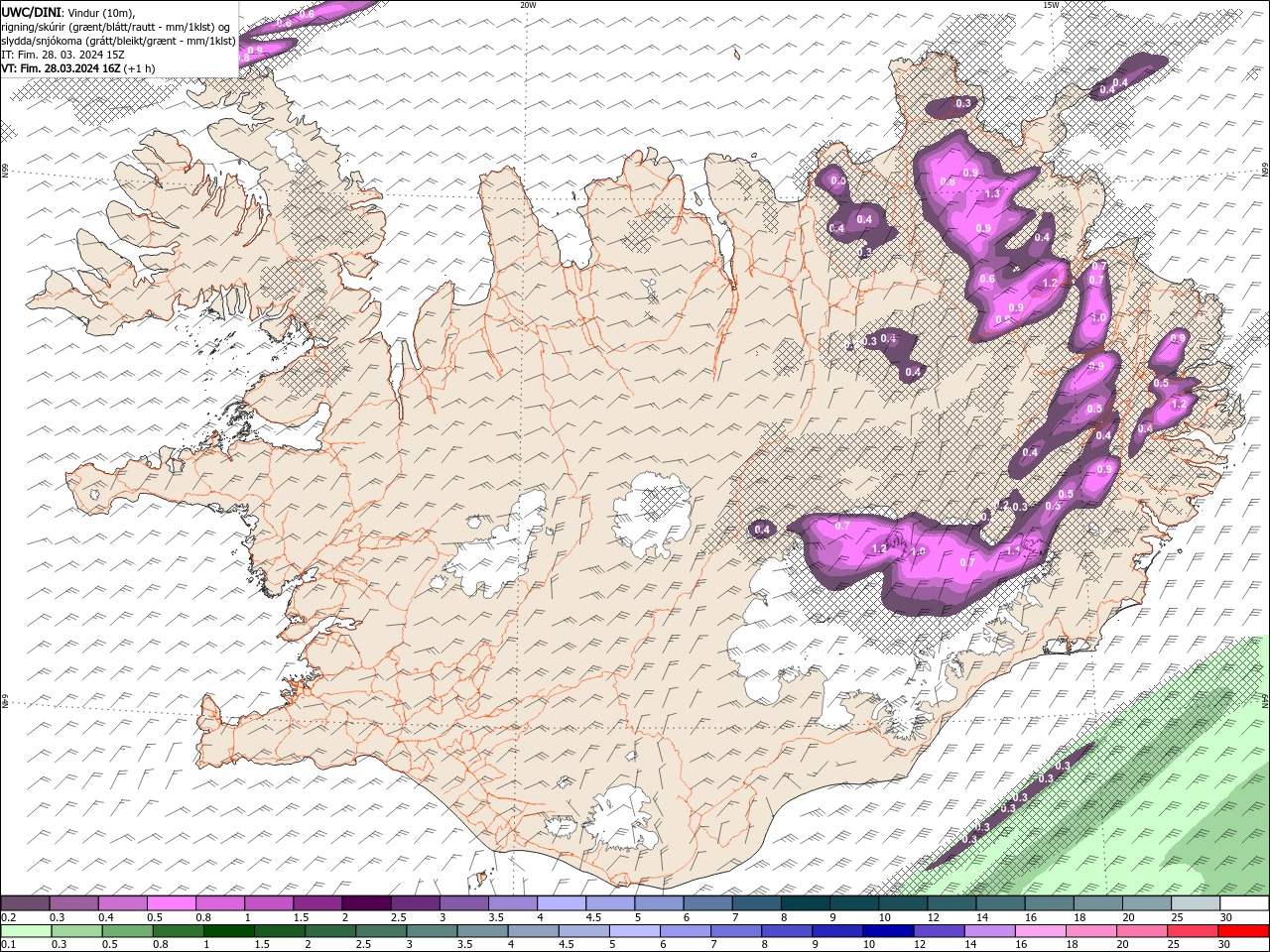
Task: Choose the light grey swatch labeled 25 in the top row
Action: (x=1196, y=903)
